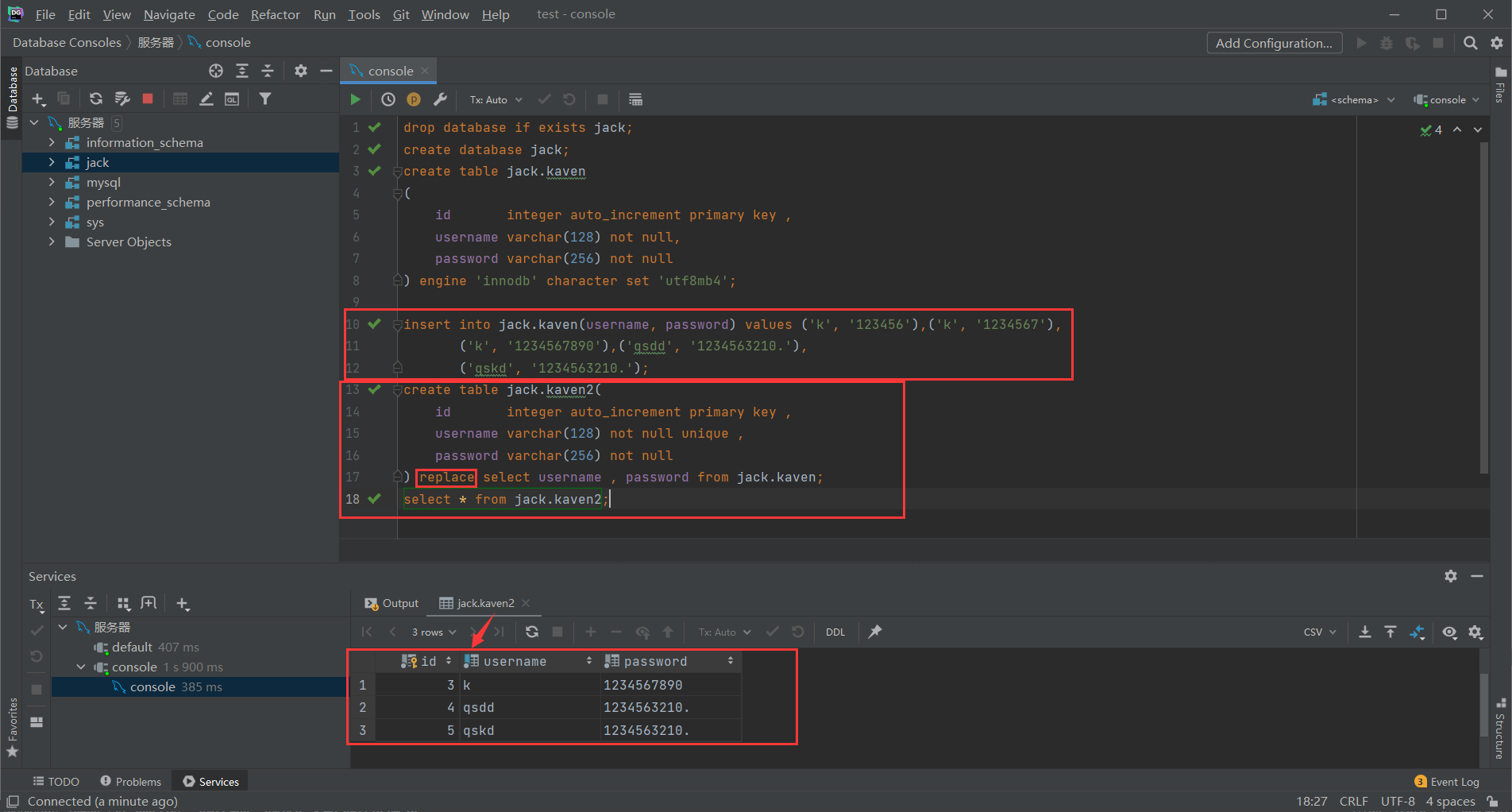Collapse the console session node in Services
Image resolution: width=1512 pixels, height=812 pixels.
click(81, 667)
